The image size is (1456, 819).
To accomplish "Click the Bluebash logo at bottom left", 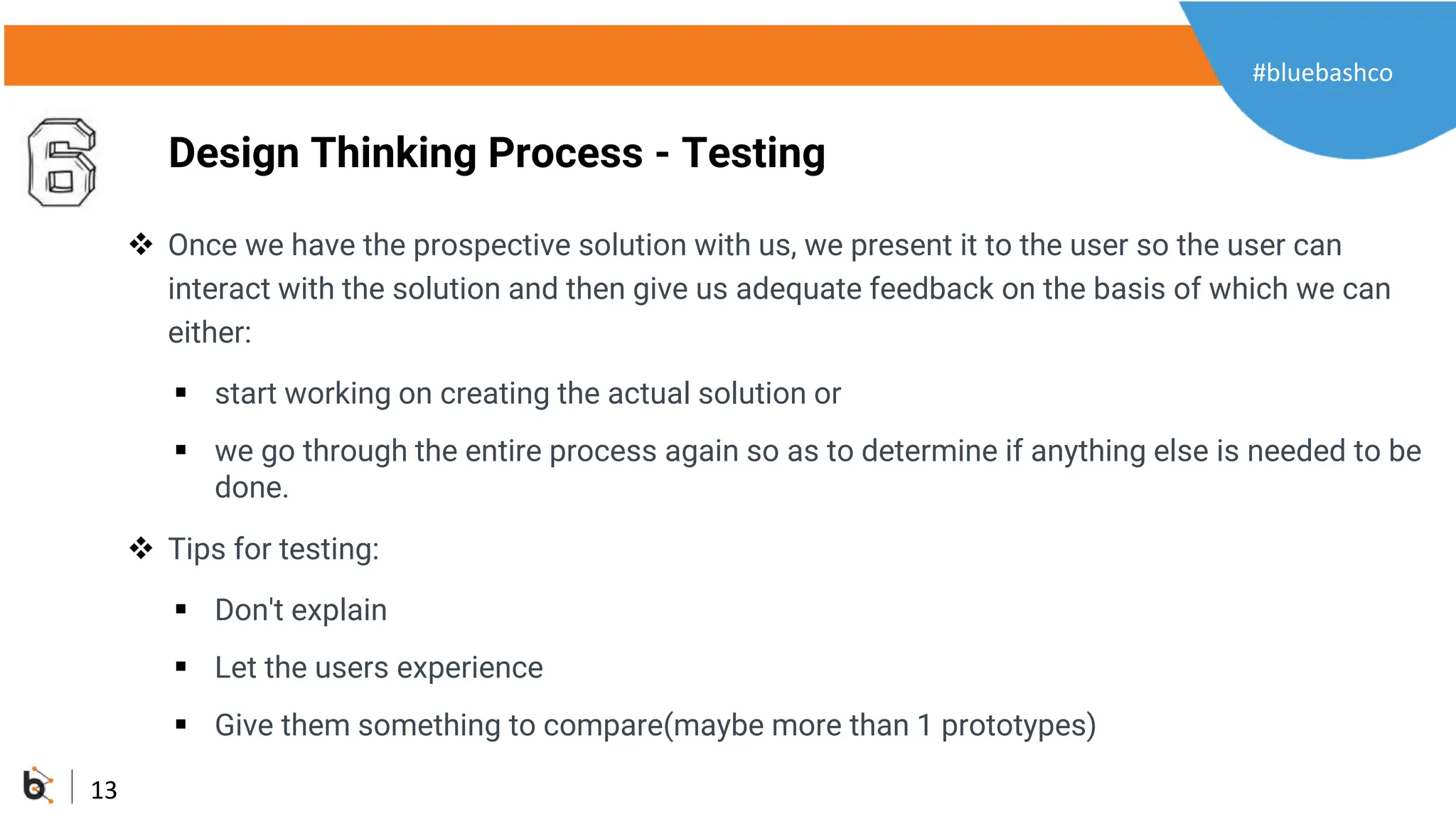I will coord(38,786).
